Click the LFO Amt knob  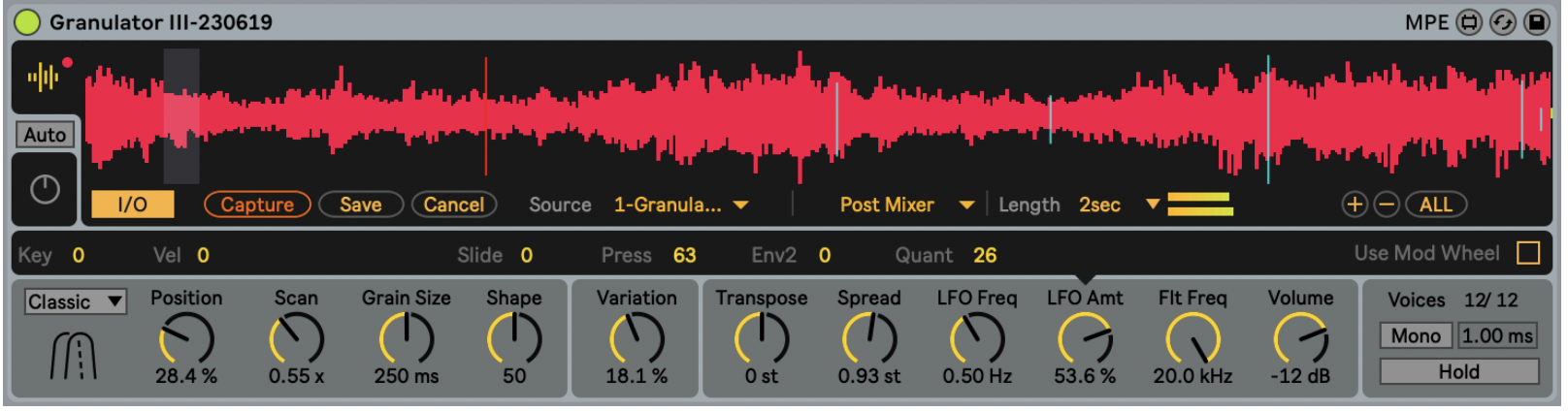(1085, 339)
